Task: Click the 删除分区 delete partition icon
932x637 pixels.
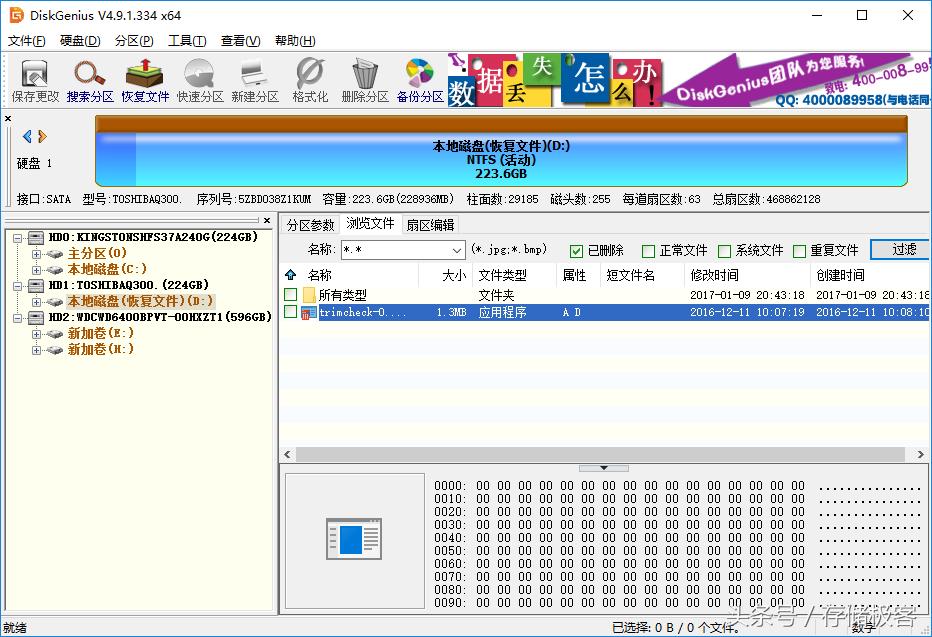Action: [x=365, y=79]
